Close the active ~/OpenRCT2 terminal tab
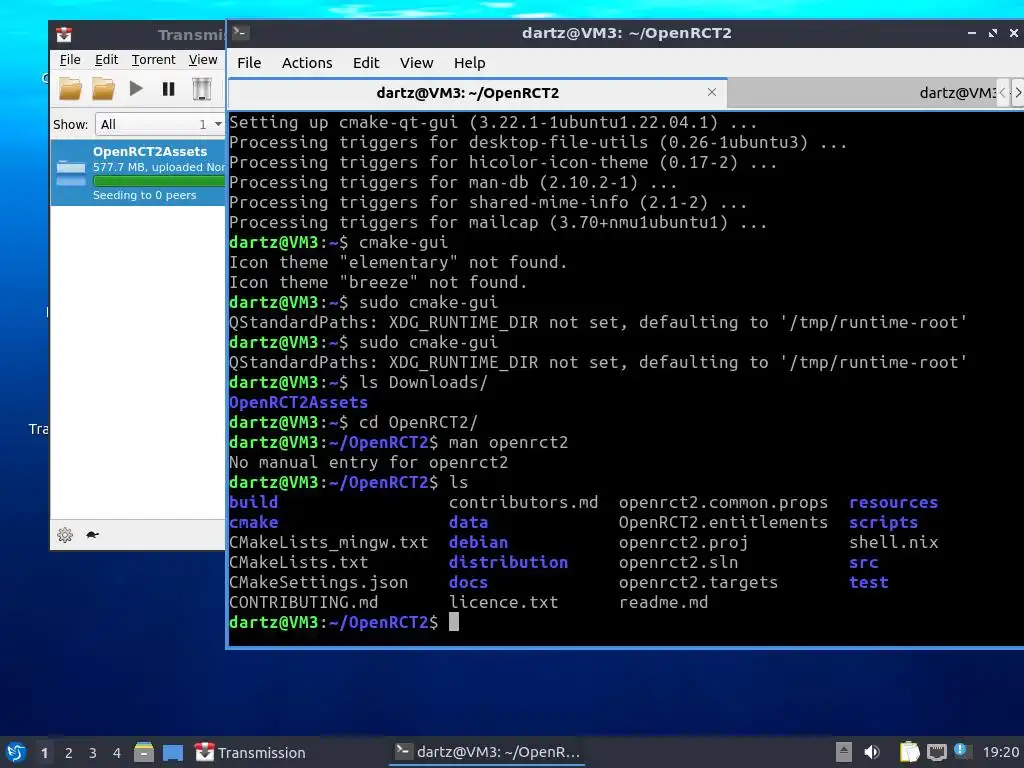Viewport: 1024px width, 768px height. point(712,92)
